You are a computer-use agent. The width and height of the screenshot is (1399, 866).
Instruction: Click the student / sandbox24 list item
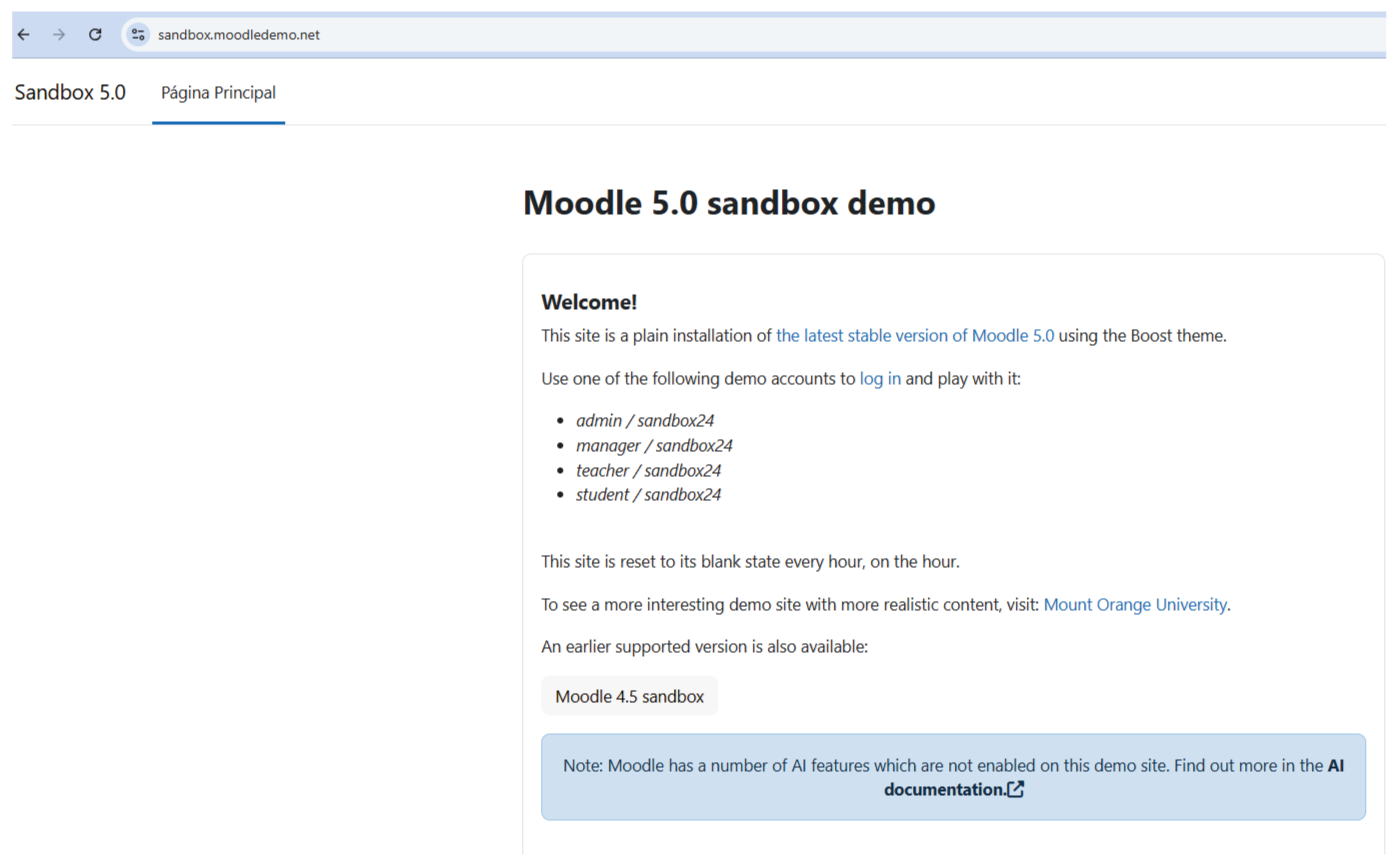pos(648,495)
